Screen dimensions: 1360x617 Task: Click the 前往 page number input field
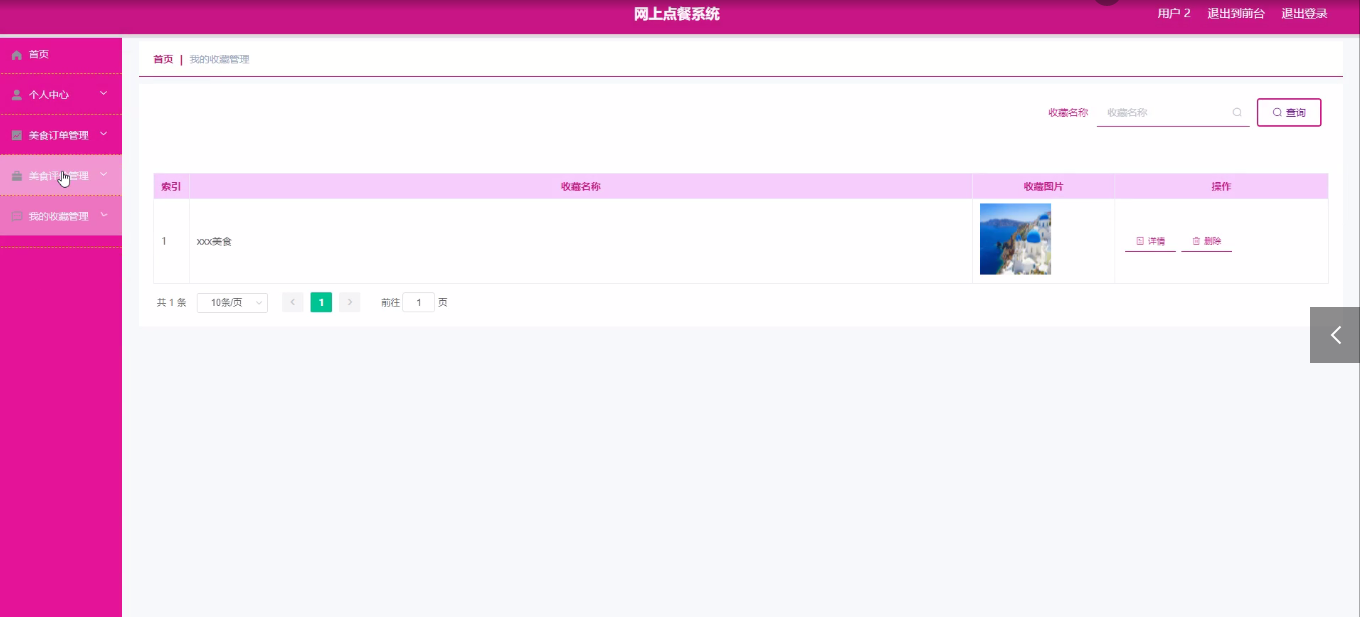tap(419, 302)
